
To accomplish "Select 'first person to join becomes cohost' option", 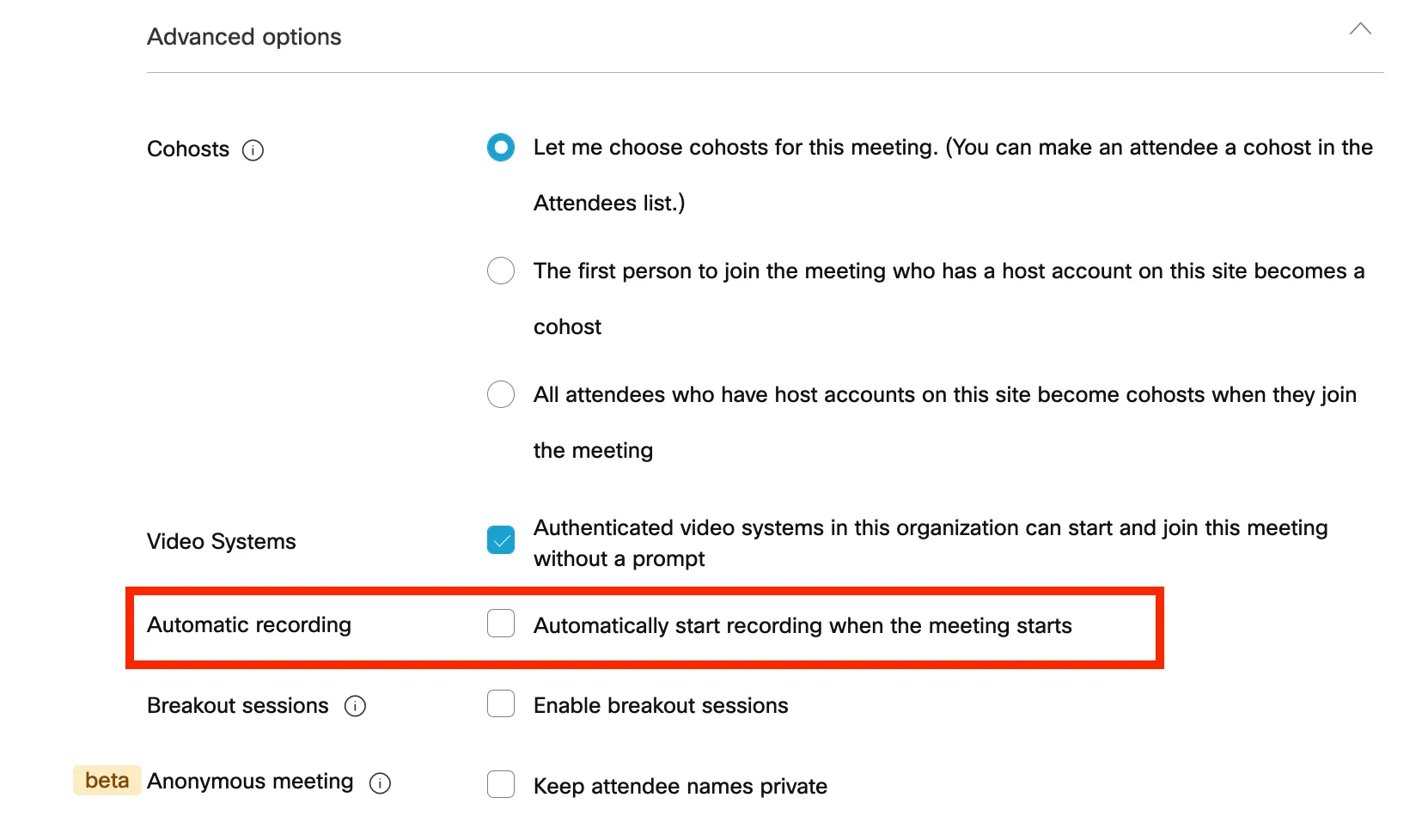I will (x=501, y=271).
